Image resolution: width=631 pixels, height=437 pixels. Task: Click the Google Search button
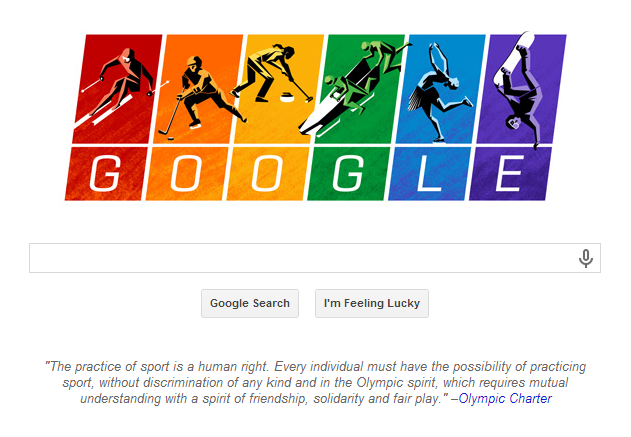[250, 303]
